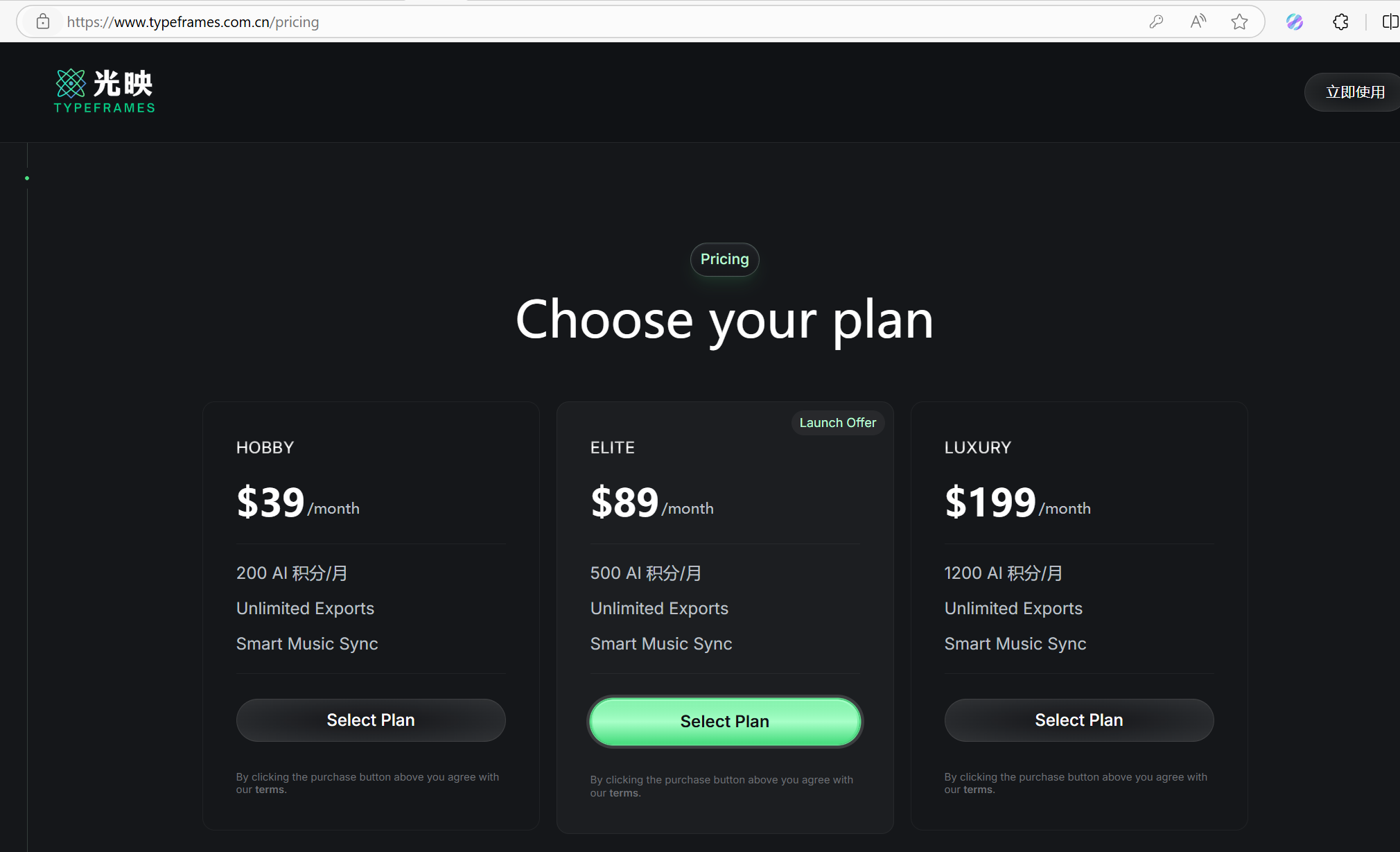Click the 立即使用 button

click(1354, 92)
